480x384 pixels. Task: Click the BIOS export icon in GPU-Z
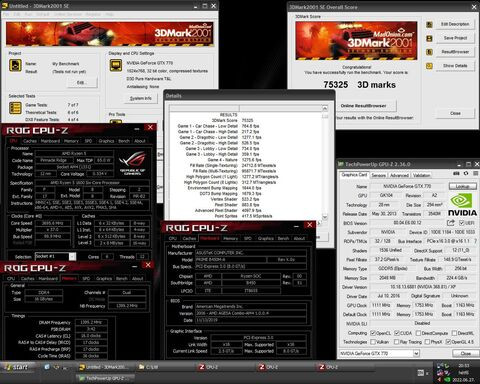click(451, 223)
